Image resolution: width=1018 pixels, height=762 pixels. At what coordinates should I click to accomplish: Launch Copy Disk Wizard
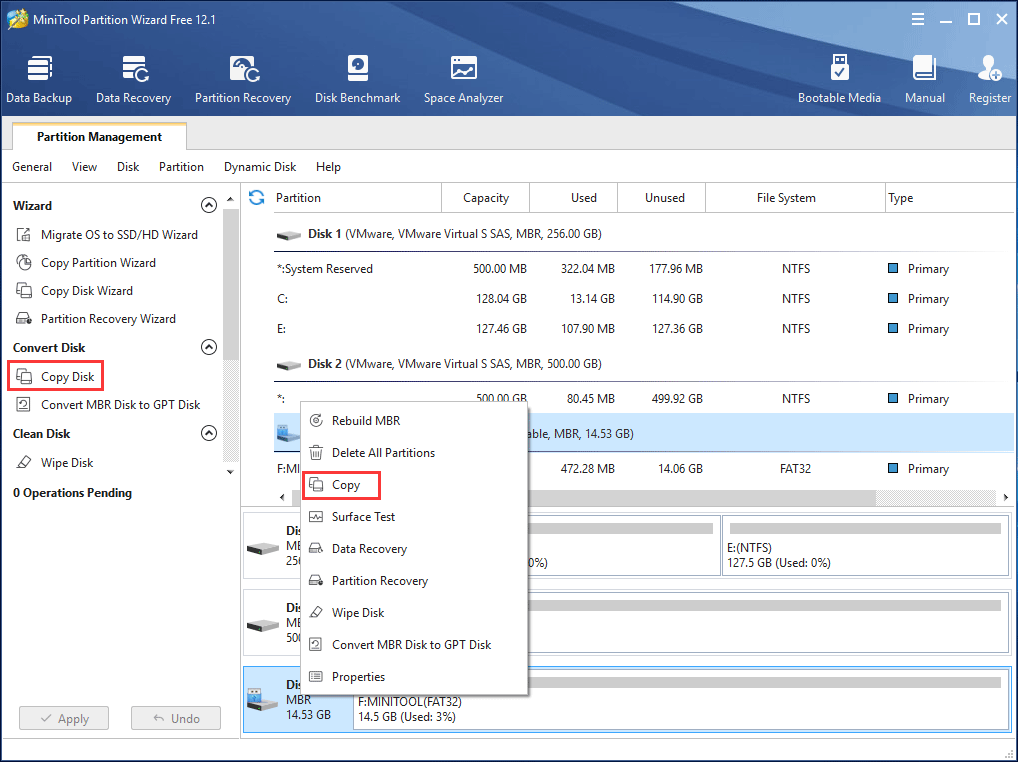(x=74, y=290)
